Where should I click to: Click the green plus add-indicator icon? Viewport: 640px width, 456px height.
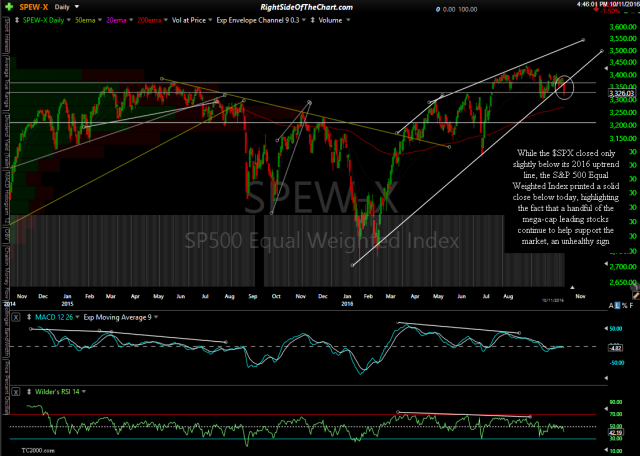tap(9, 7)
